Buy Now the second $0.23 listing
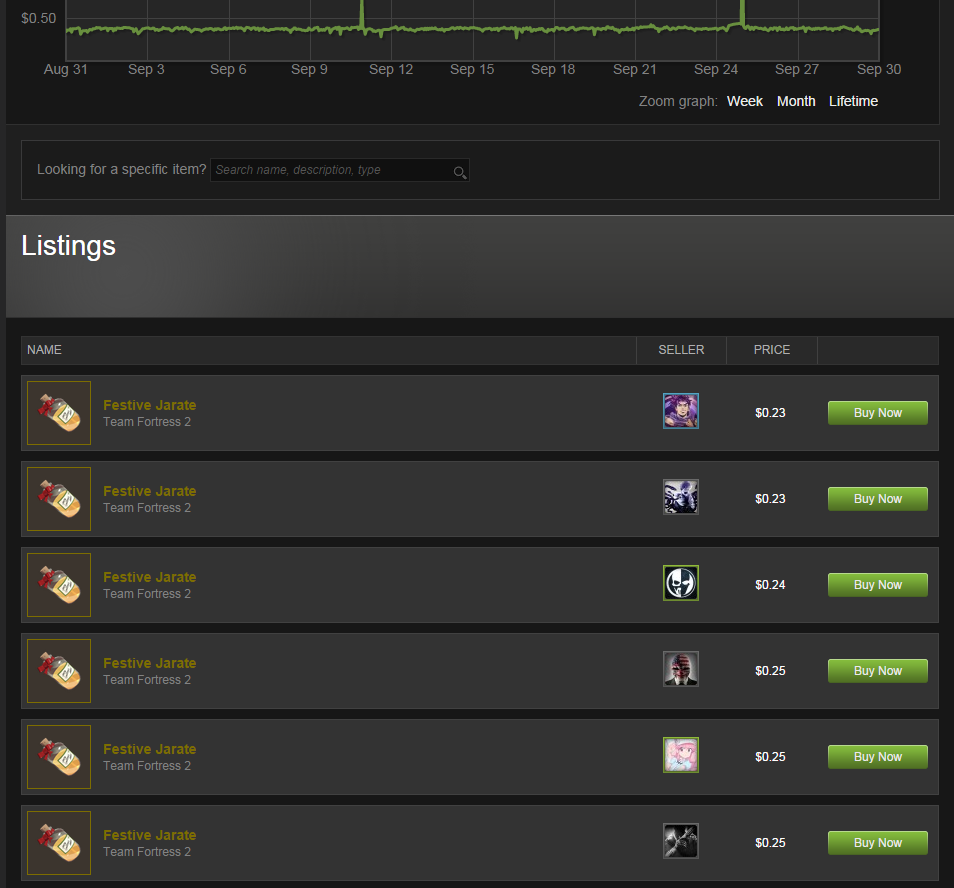Viewport: 954px width, 888px height. point(877,499)
